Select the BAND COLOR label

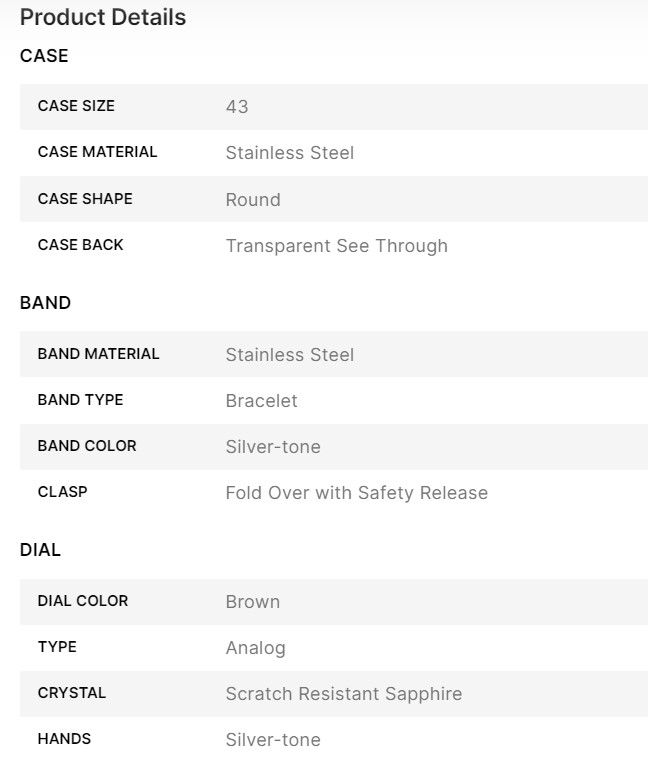click(87, 446)
